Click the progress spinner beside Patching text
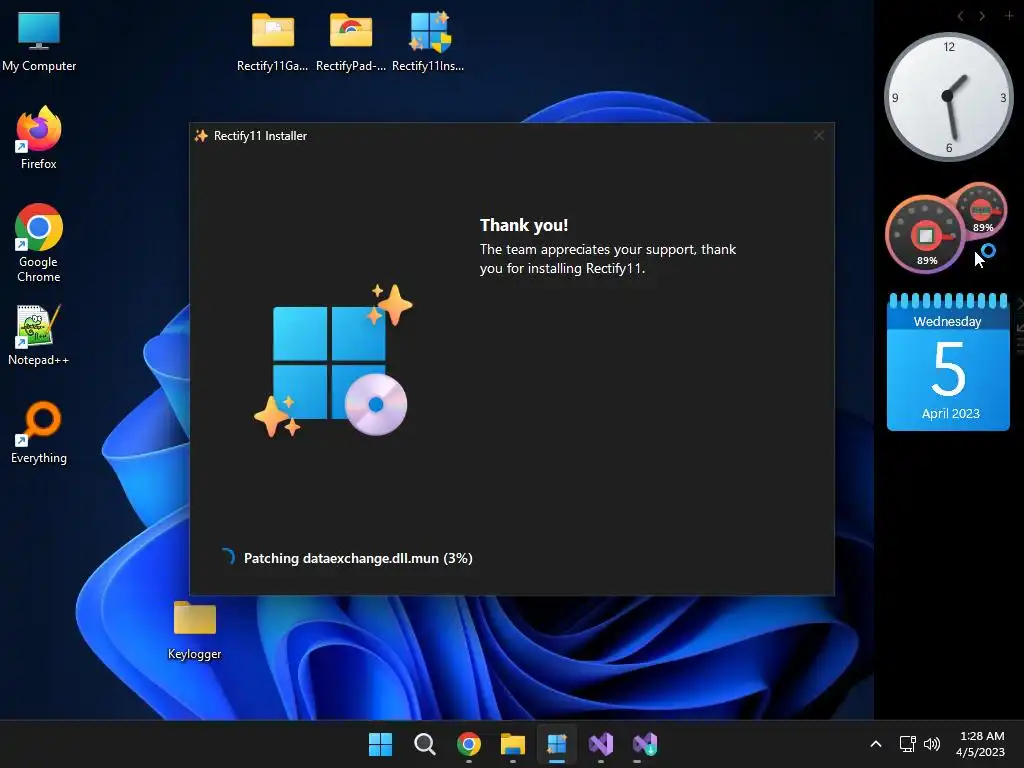 227,557
